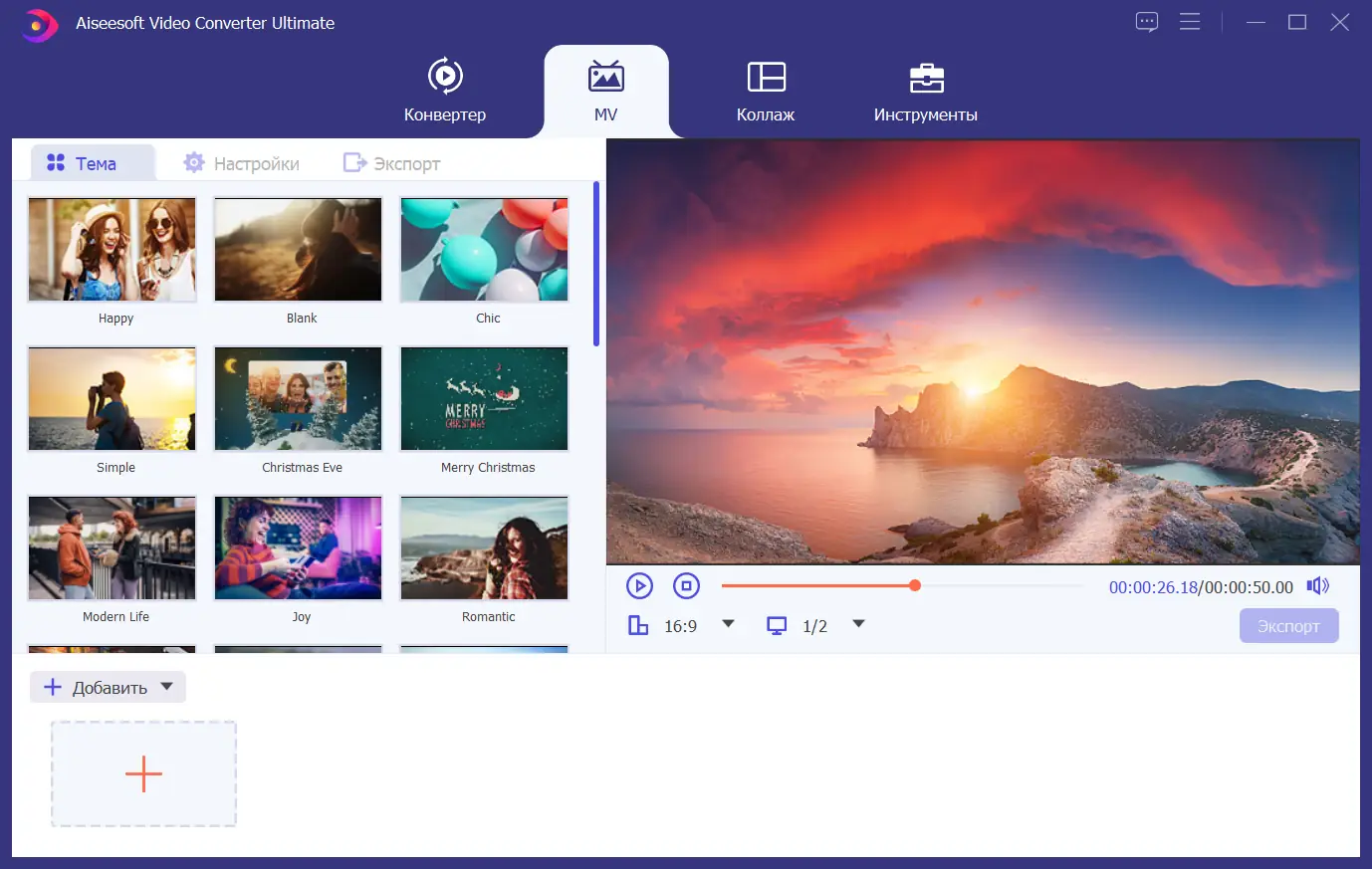Minimize the application window
The height and width of the screenshot is (869, 1372).
click(x=1256, y=22)
